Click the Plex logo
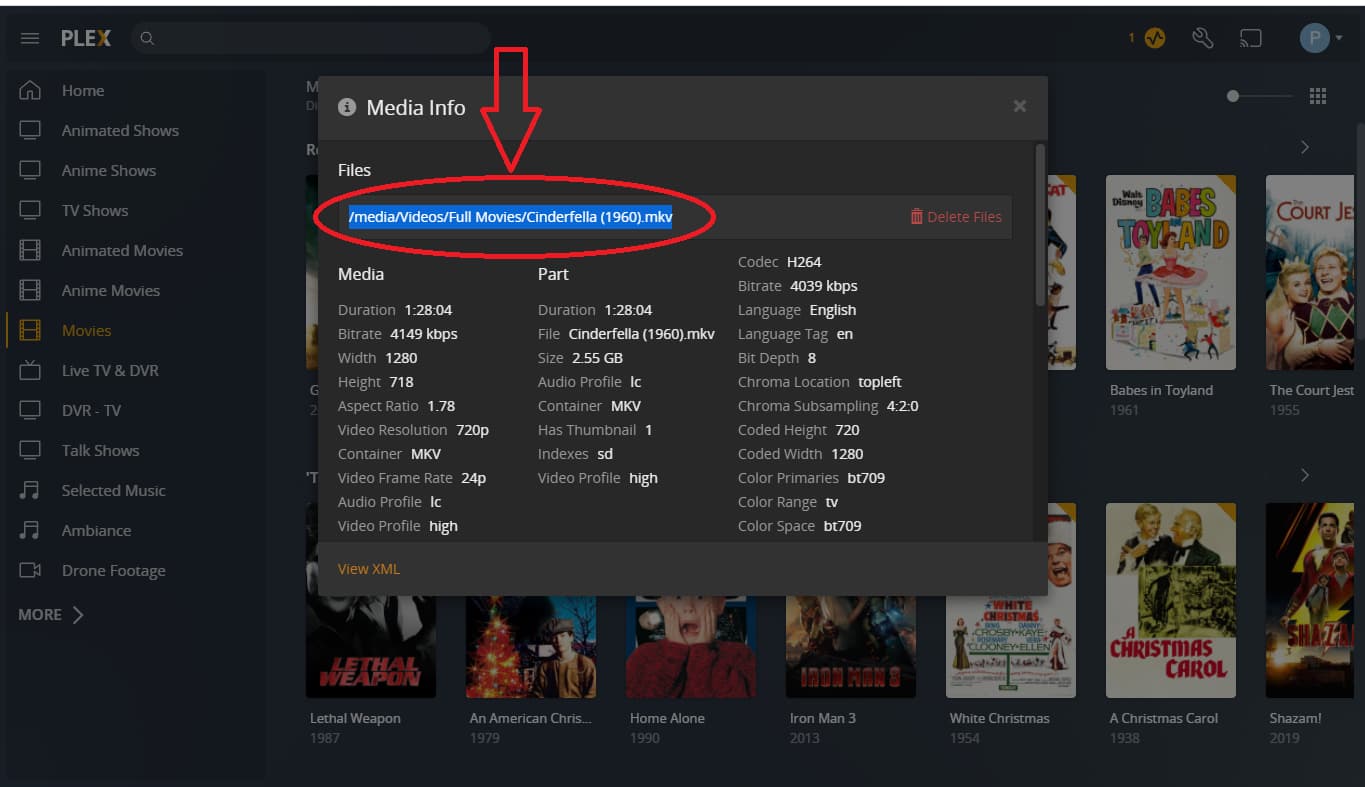 [x=86, y=38]
